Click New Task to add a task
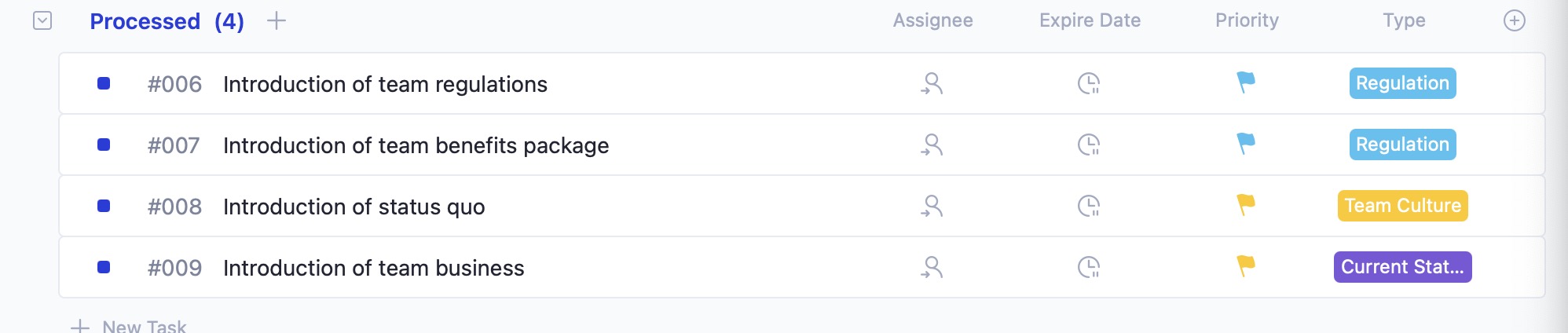The width and height of the screenshot is (1568, 333). click(x=144, y=326)
